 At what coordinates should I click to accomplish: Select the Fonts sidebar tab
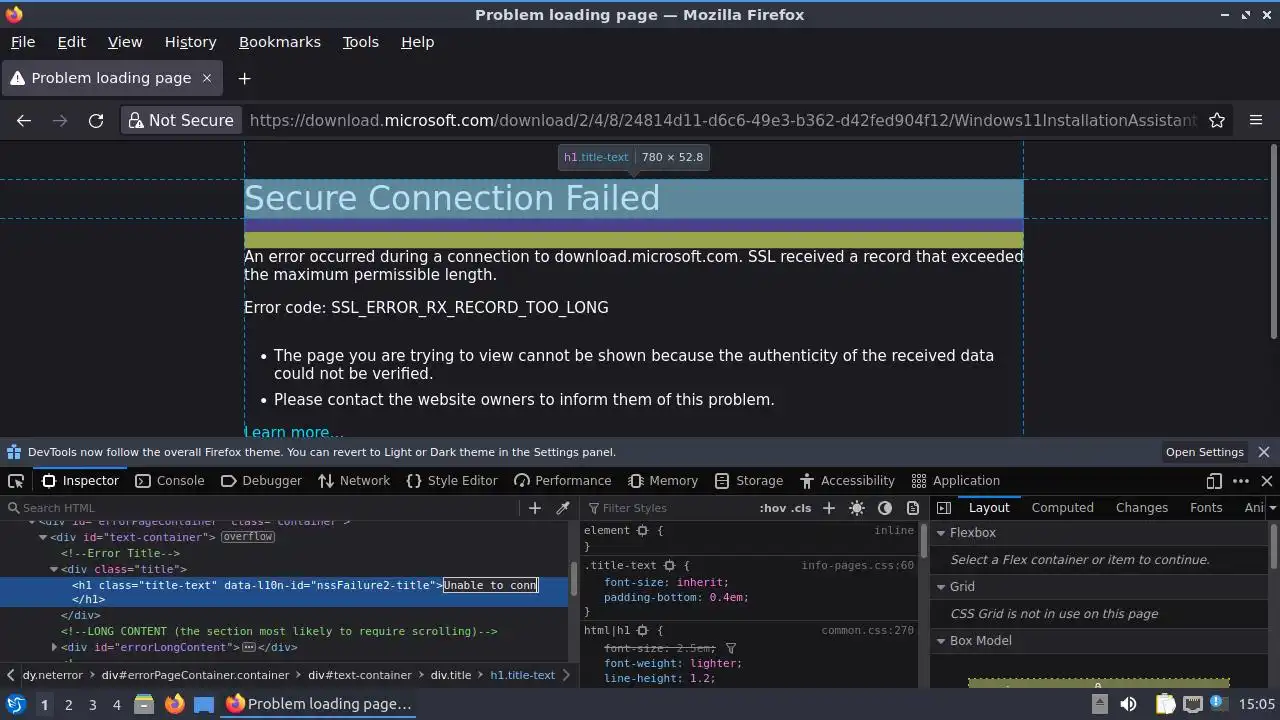click(1205, 508)
